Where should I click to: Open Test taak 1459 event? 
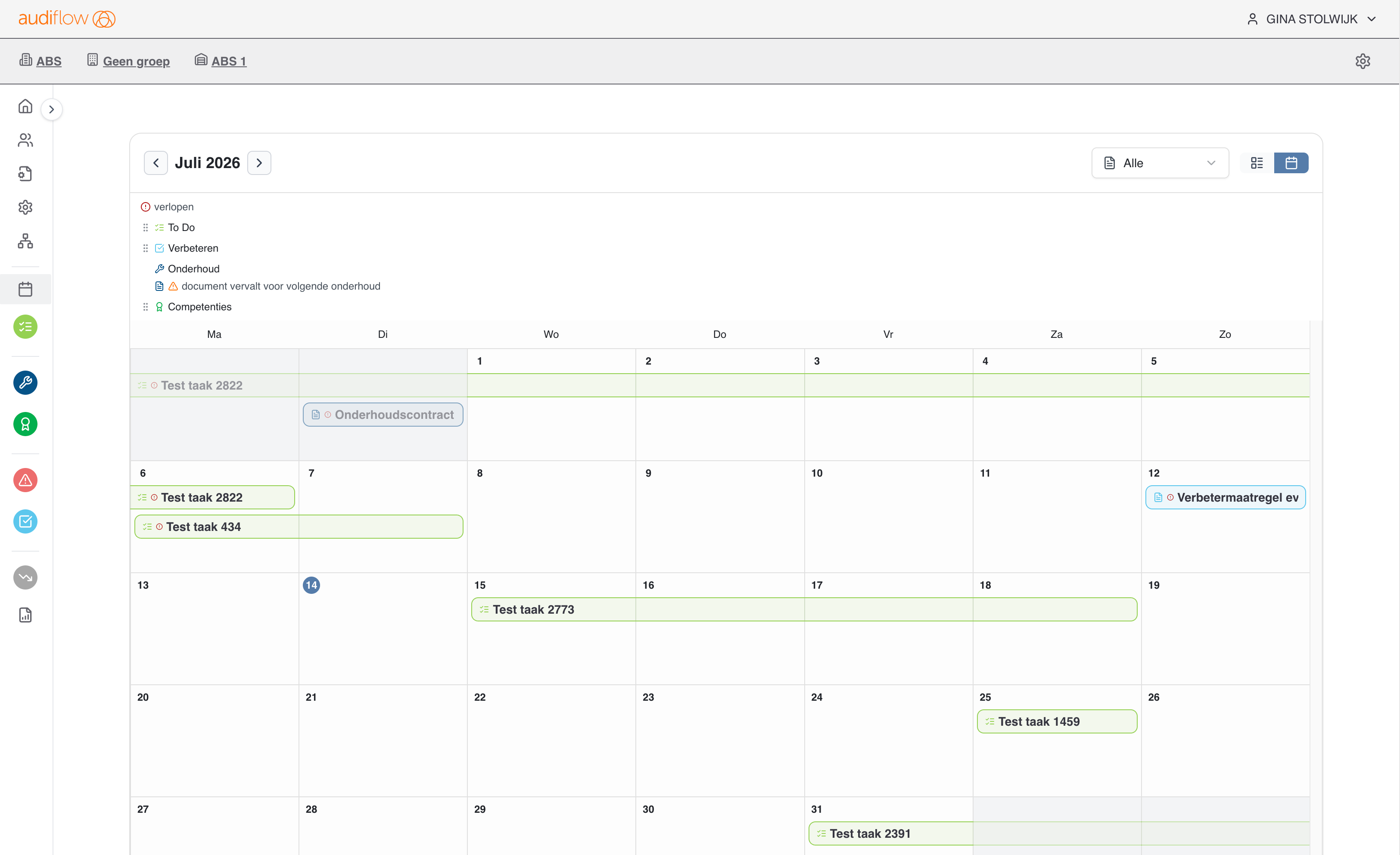pyautogui.click(x=1057, y=721)
